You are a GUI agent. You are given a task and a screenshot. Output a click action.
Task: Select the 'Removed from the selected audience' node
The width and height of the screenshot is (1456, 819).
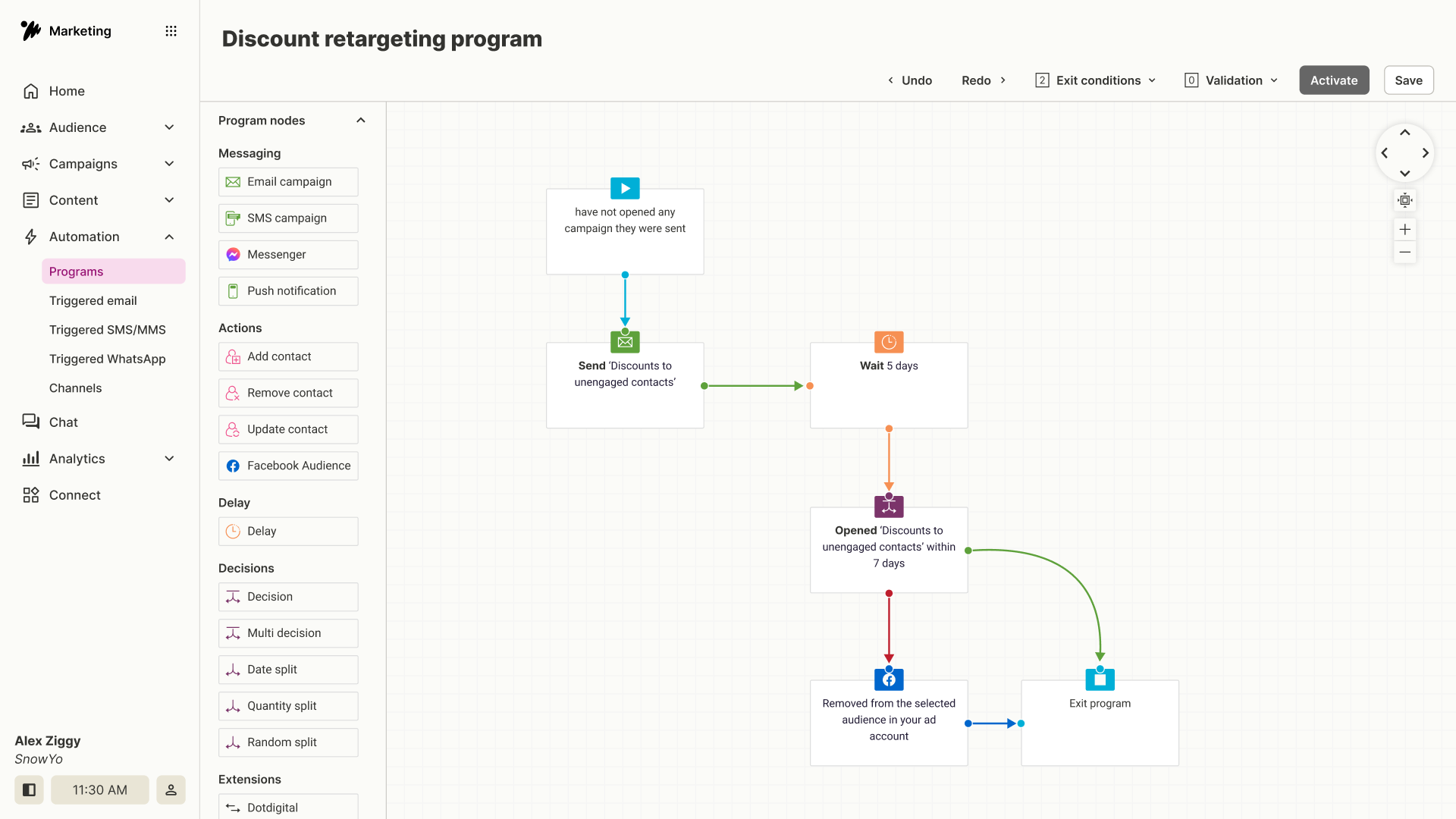click(x=889, y=723)
